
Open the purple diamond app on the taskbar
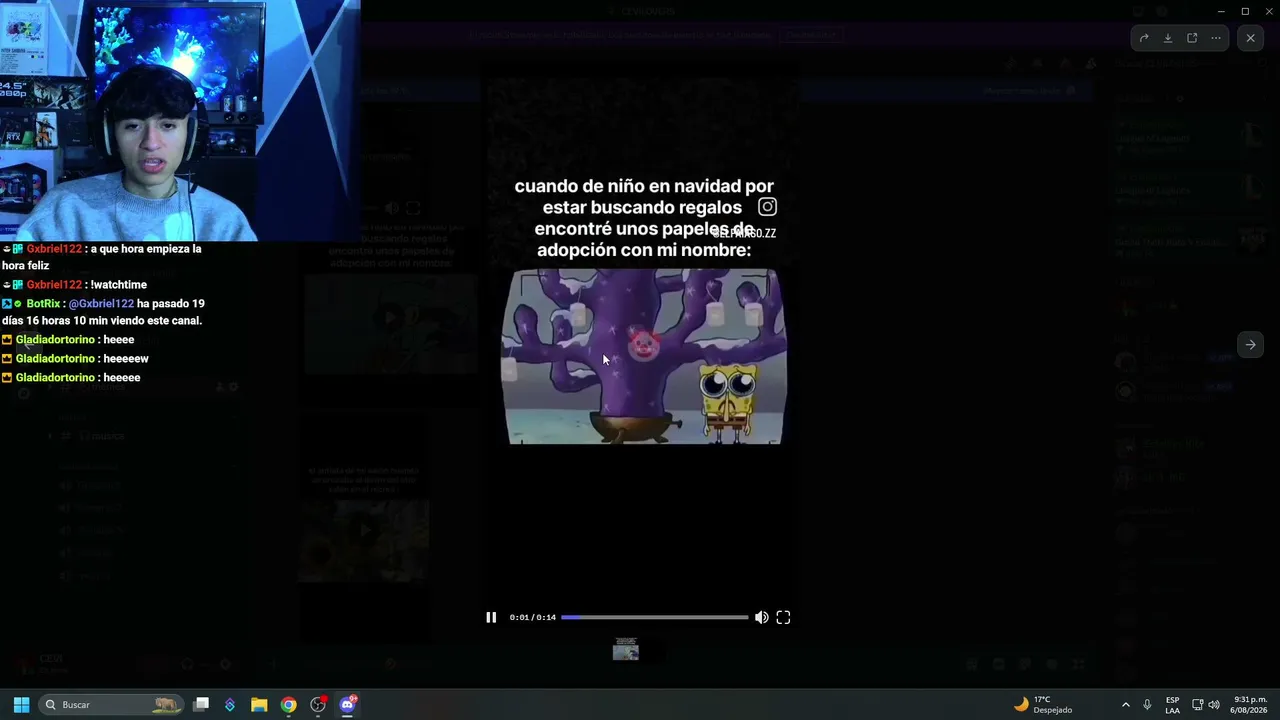230,705
